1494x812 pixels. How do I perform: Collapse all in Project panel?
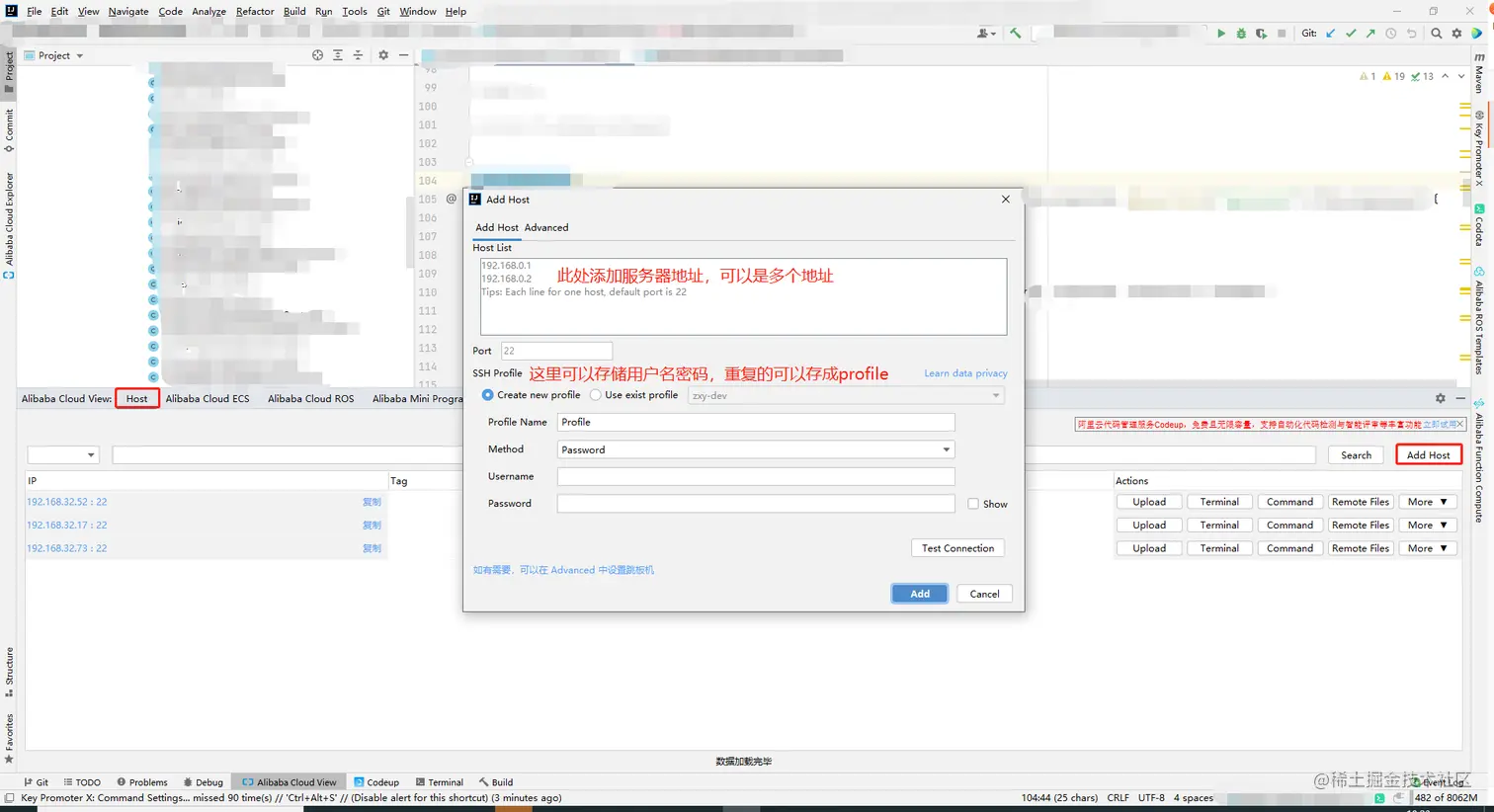pos(358,55)
